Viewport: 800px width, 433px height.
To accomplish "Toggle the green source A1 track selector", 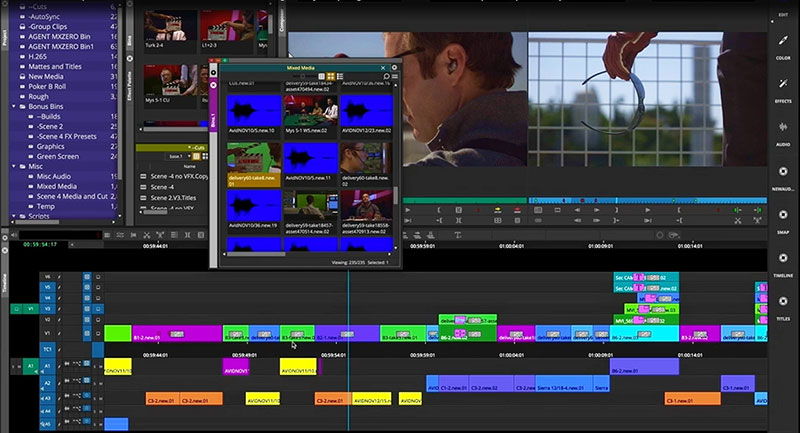I will [31, 366].
